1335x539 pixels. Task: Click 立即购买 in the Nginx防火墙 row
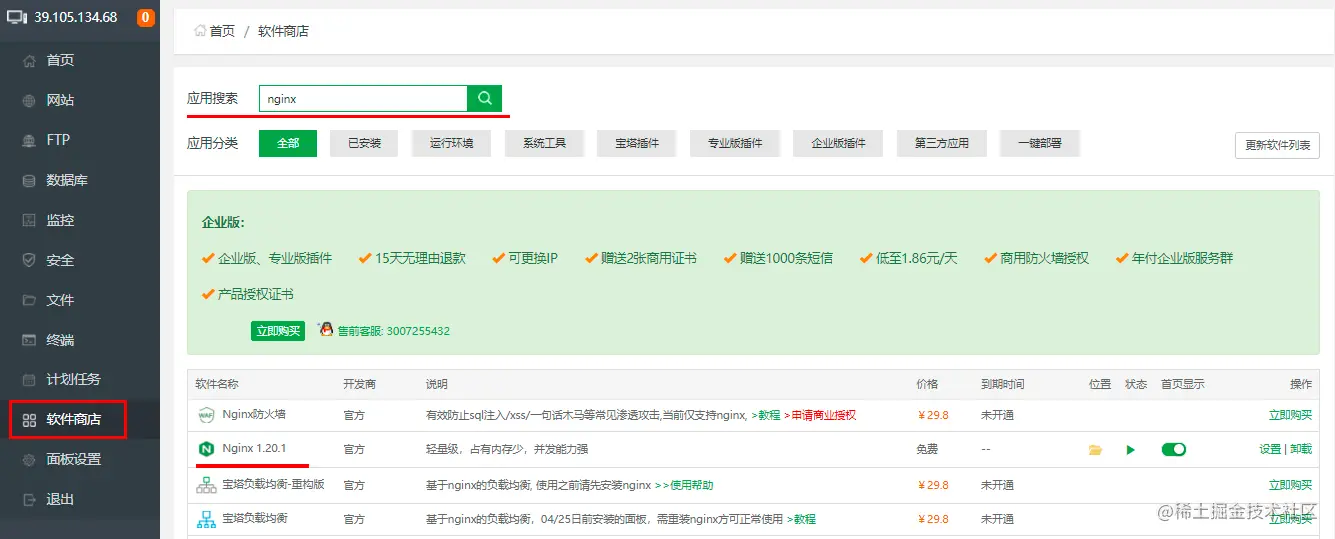(x=1290, y=415)
